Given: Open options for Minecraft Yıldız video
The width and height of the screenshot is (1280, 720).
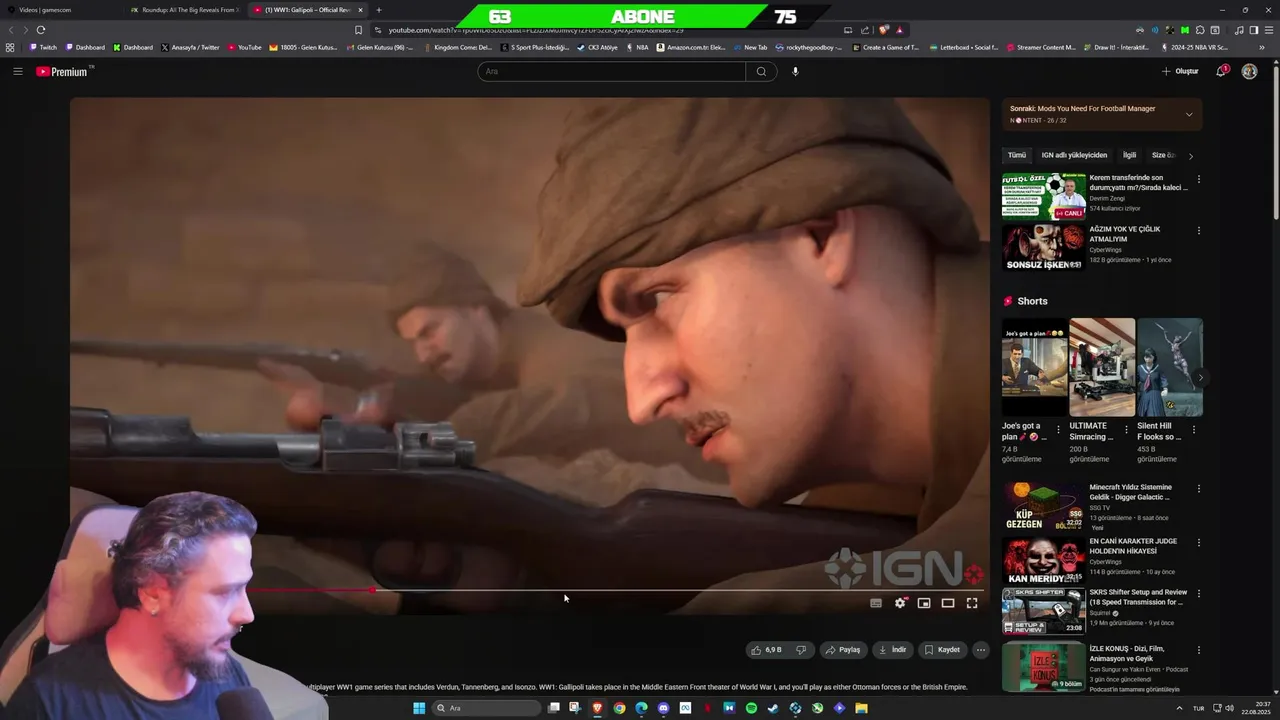Looking at the screenshot, I should tap(1199, 489).
